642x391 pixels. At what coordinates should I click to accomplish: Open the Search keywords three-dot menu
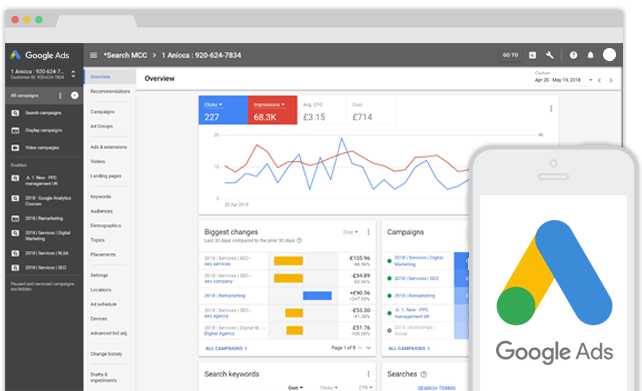[368, 374]
